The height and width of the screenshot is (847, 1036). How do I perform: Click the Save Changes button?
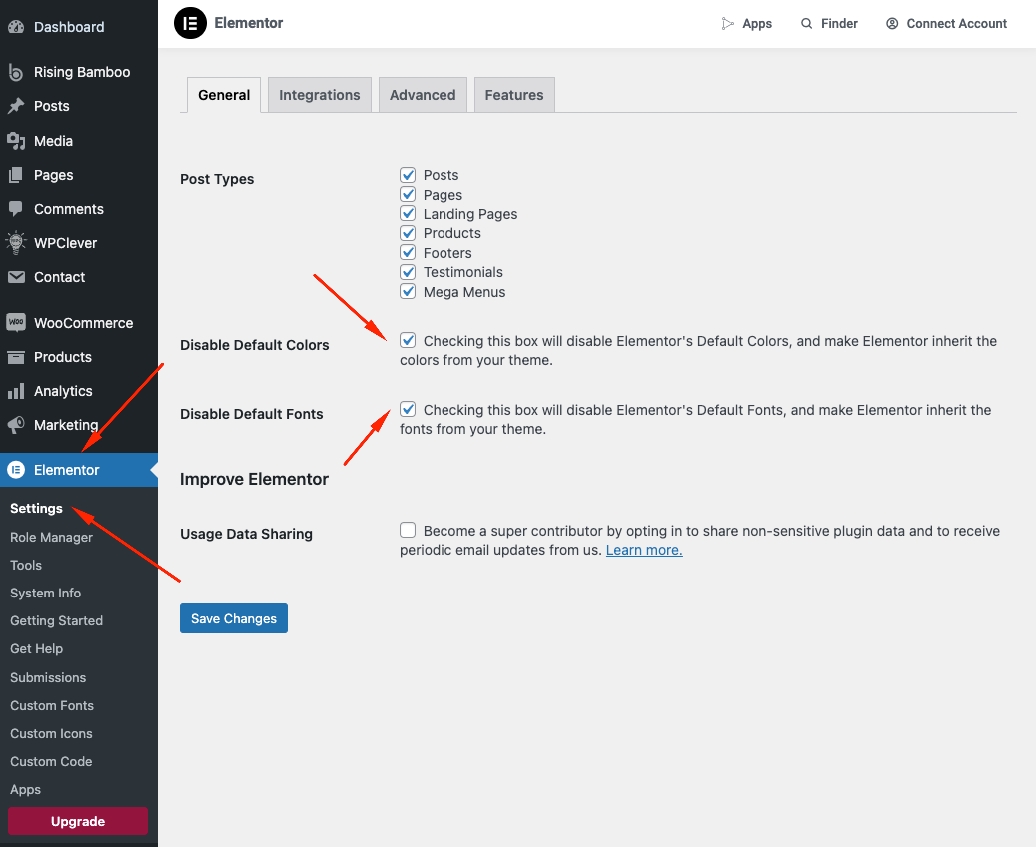tap(234, 618)
